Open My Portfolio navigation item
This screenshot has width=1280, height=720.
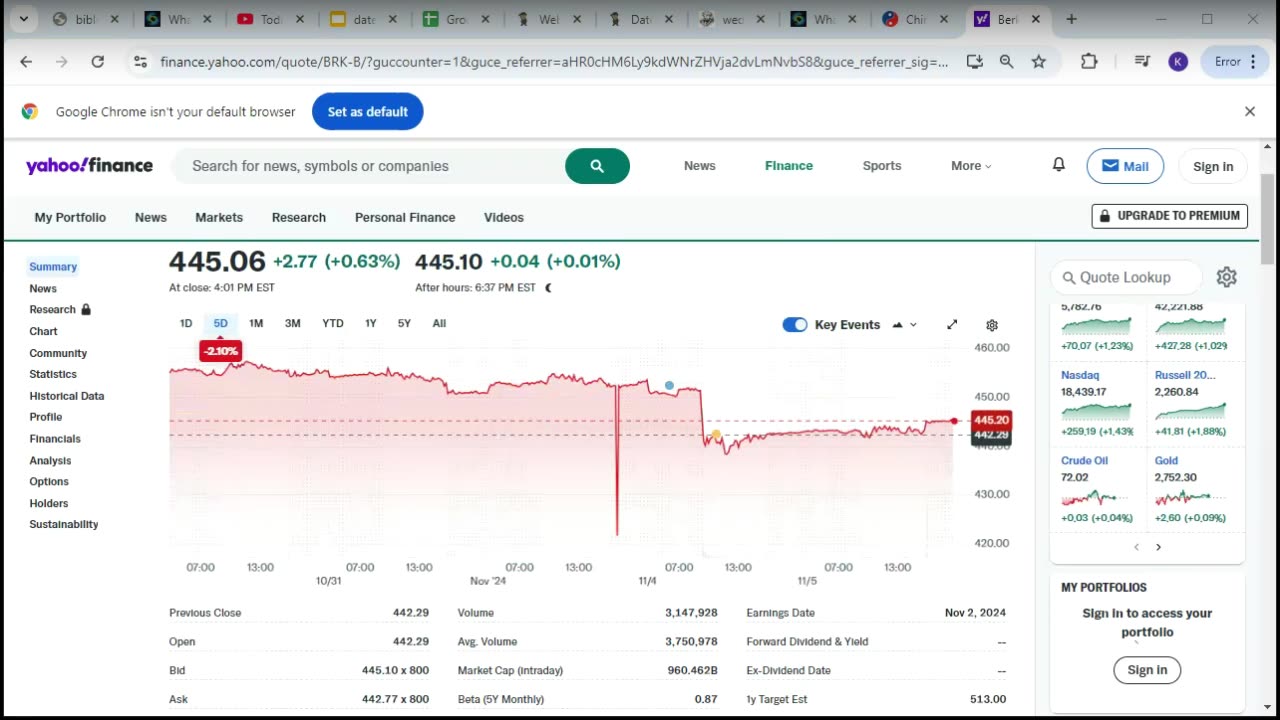(70, 217)
